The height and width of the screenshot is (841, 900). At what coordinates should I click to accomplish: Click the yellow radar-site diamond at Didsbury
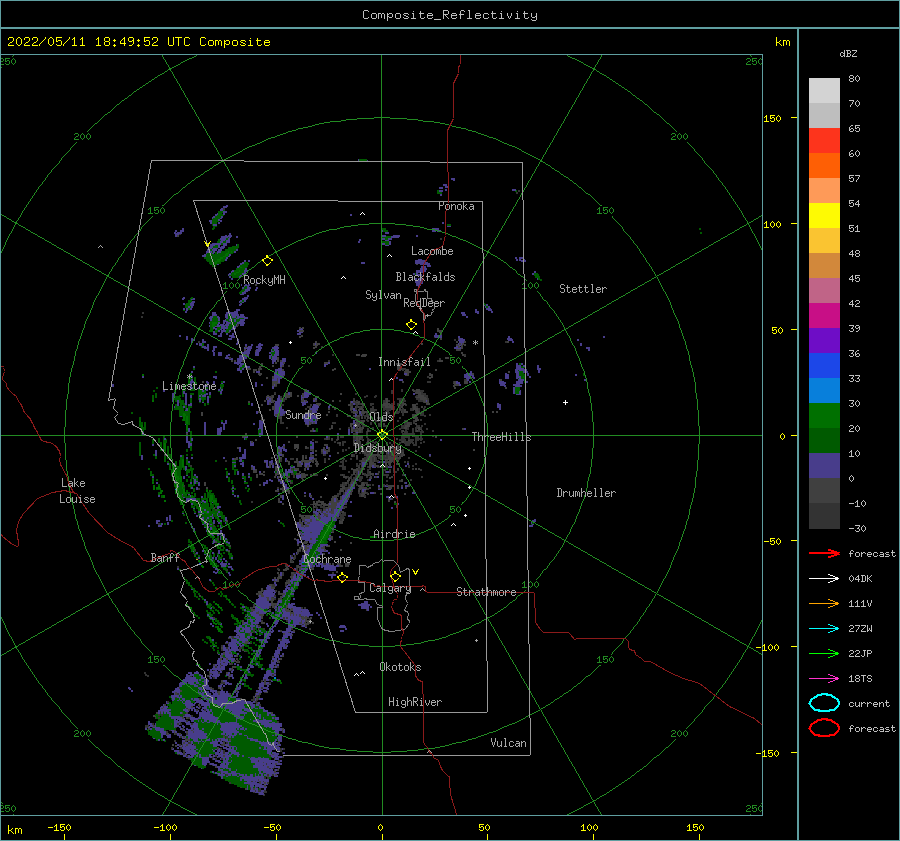pyautogui.click(x=382, y=435)
